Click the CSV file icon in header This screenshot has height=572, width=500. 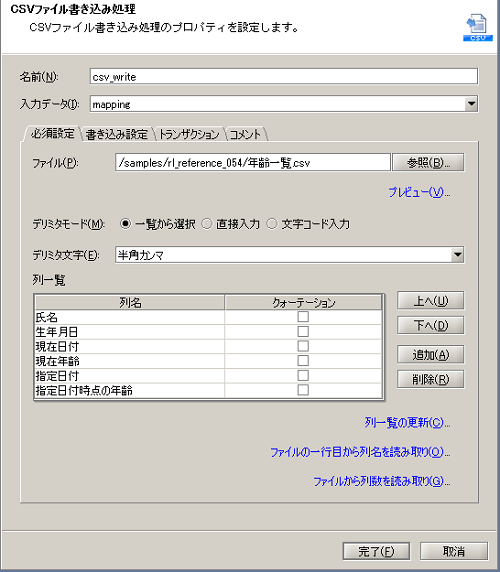478,27
